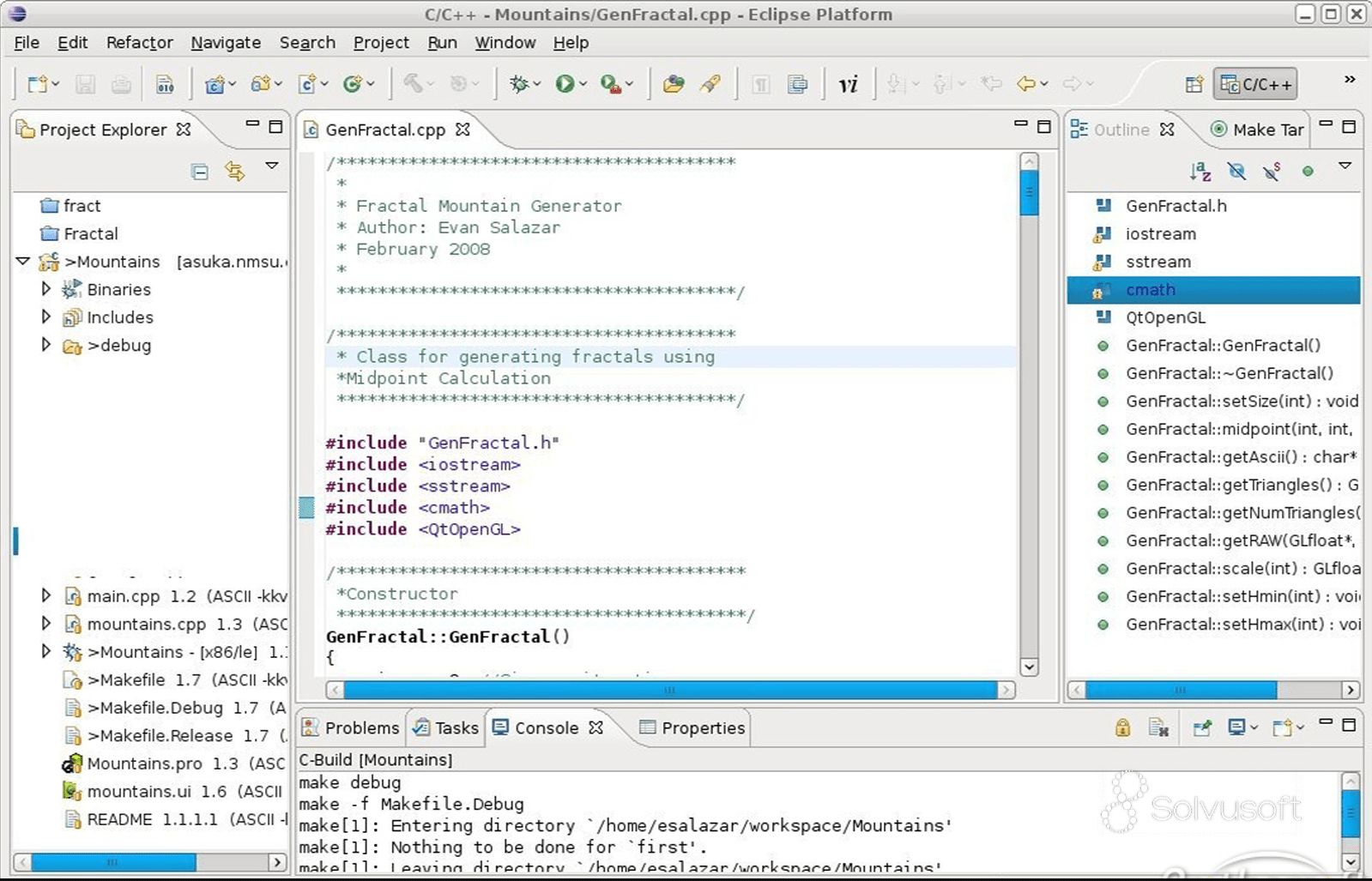Open the Outline view menu triangle
Image resolution: width=1372 pixels, height=881 pixels.
tap(1345, 166)
